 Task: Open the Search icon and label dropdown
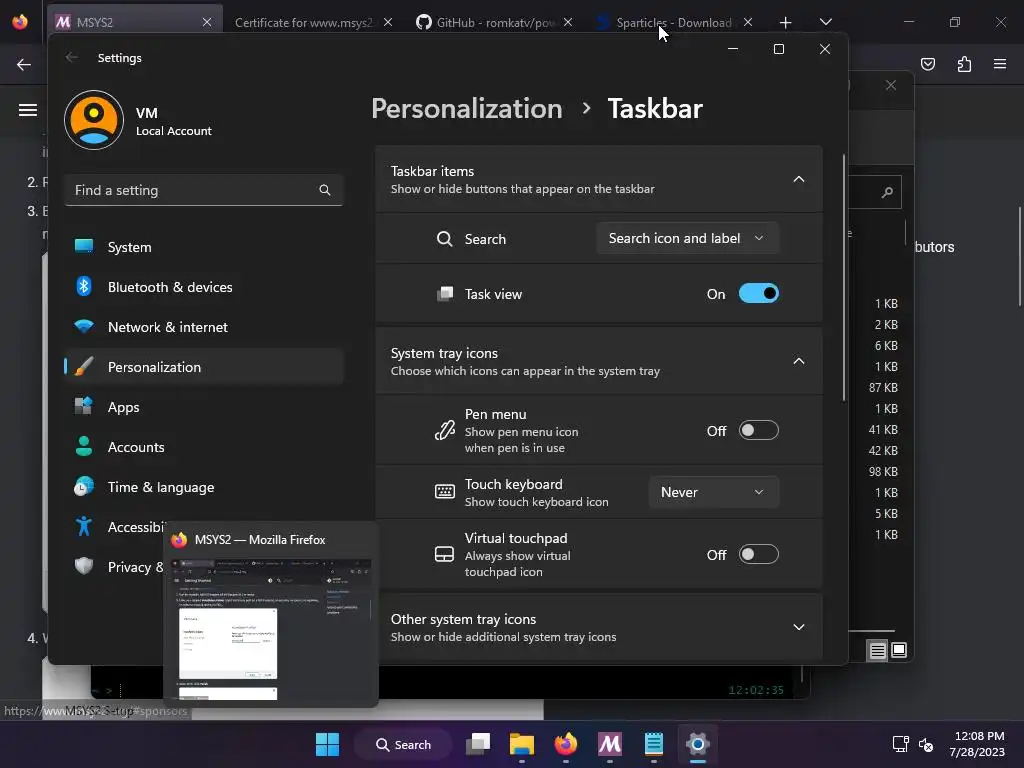click(x=687, y=238)
